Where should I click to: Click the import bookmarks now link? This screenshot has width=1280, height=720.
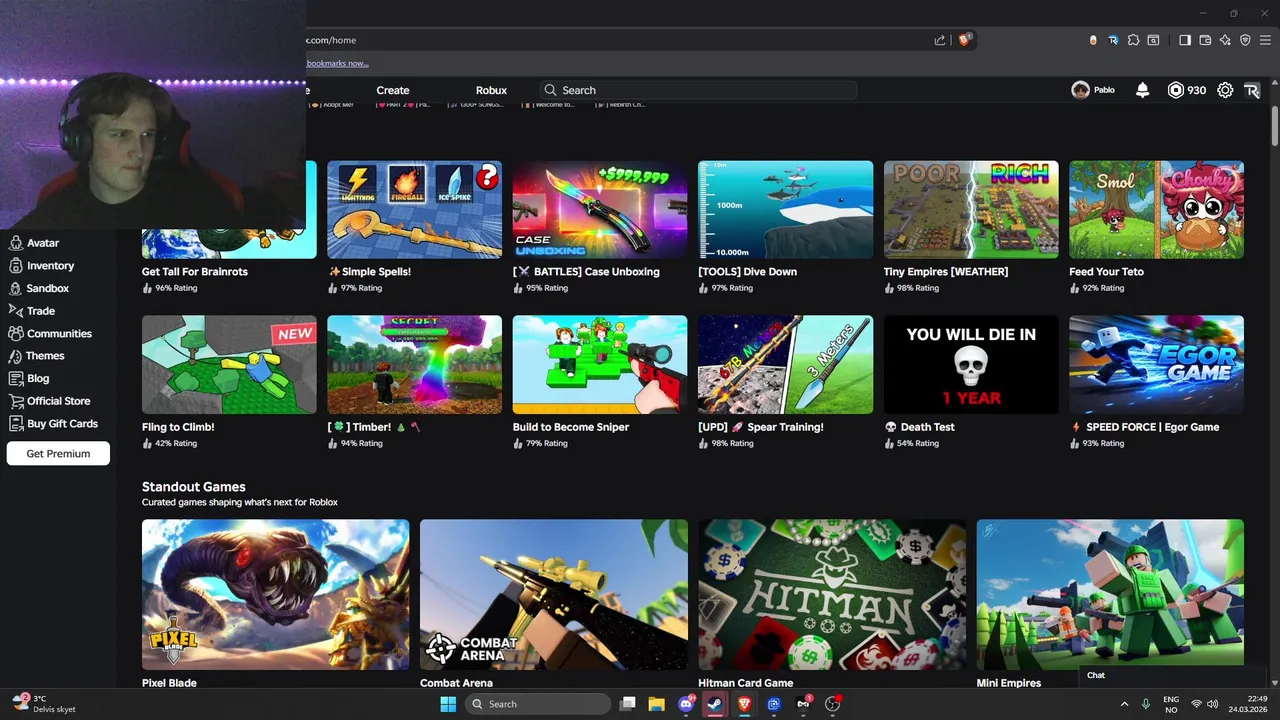337,63
